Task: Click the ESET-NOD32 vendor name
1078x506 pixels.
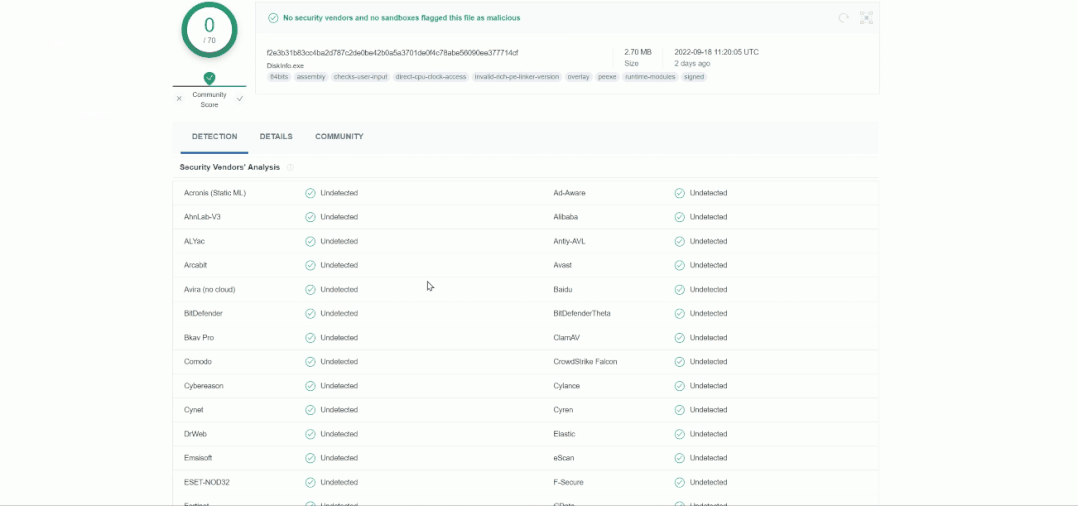Action: pyautogui.click(x=206, y=482)
